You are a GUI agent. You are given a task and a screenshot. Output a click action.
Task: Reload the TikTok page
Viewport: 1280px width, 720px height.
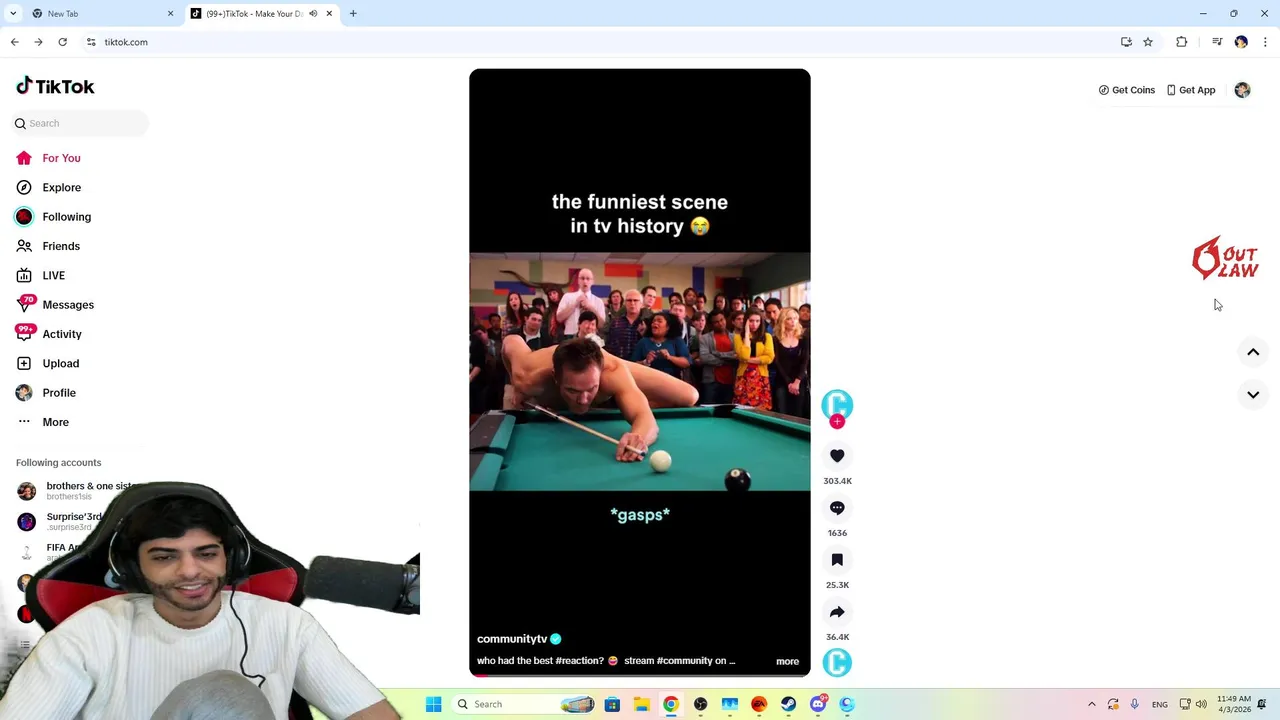tap(62, 42)
